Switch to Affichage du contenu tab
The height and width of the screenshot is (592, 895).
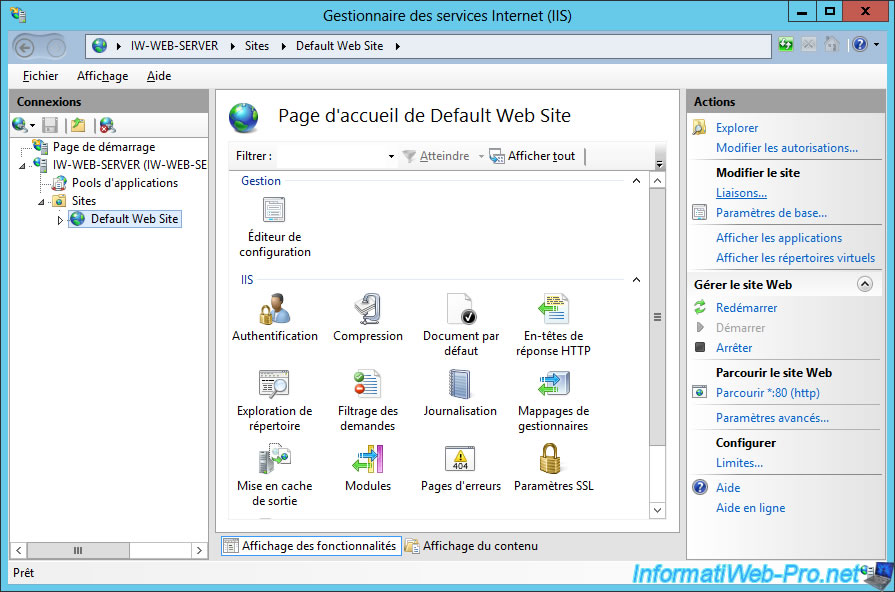coord(472,546)
